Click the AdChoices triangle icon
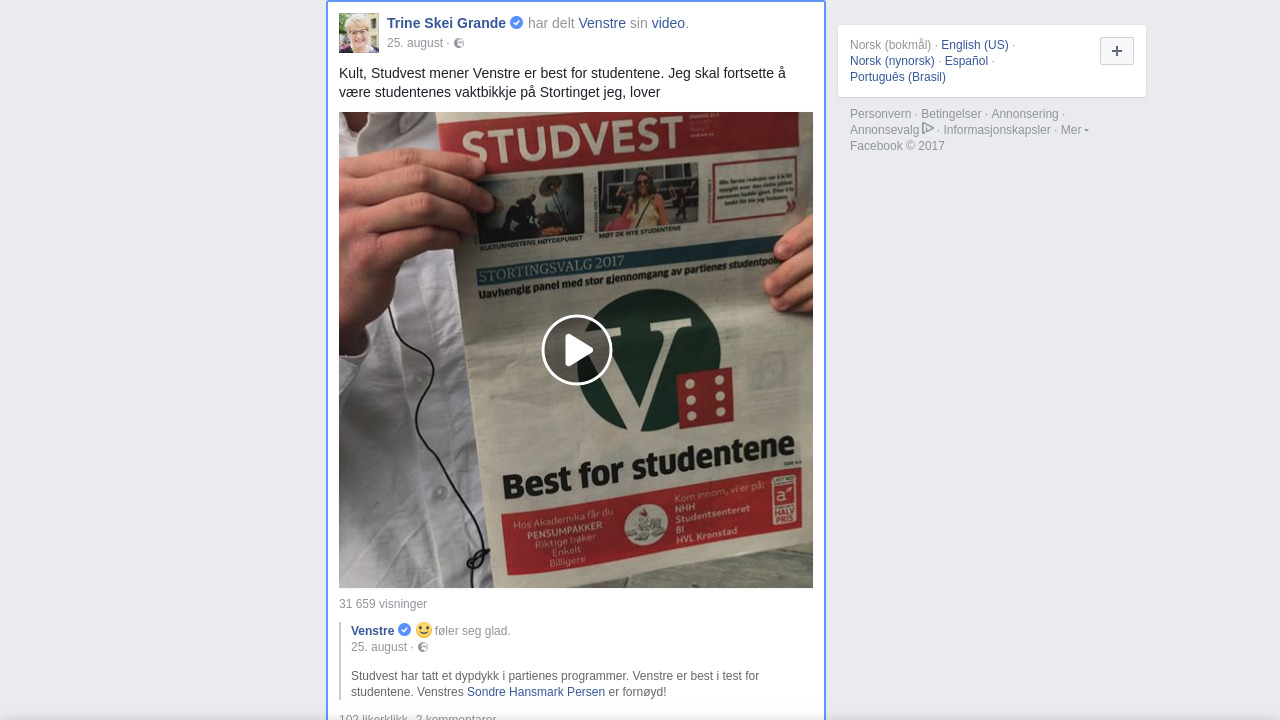 [928, 129]
